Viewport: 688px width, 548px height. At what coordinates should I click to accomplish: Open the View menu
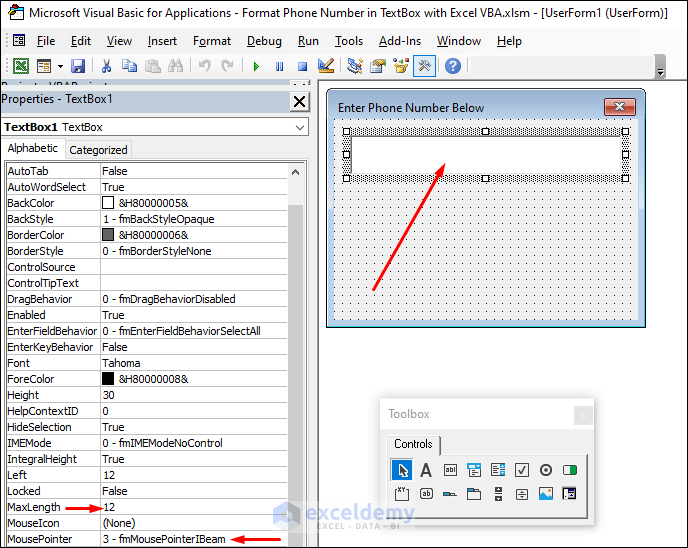119,41
